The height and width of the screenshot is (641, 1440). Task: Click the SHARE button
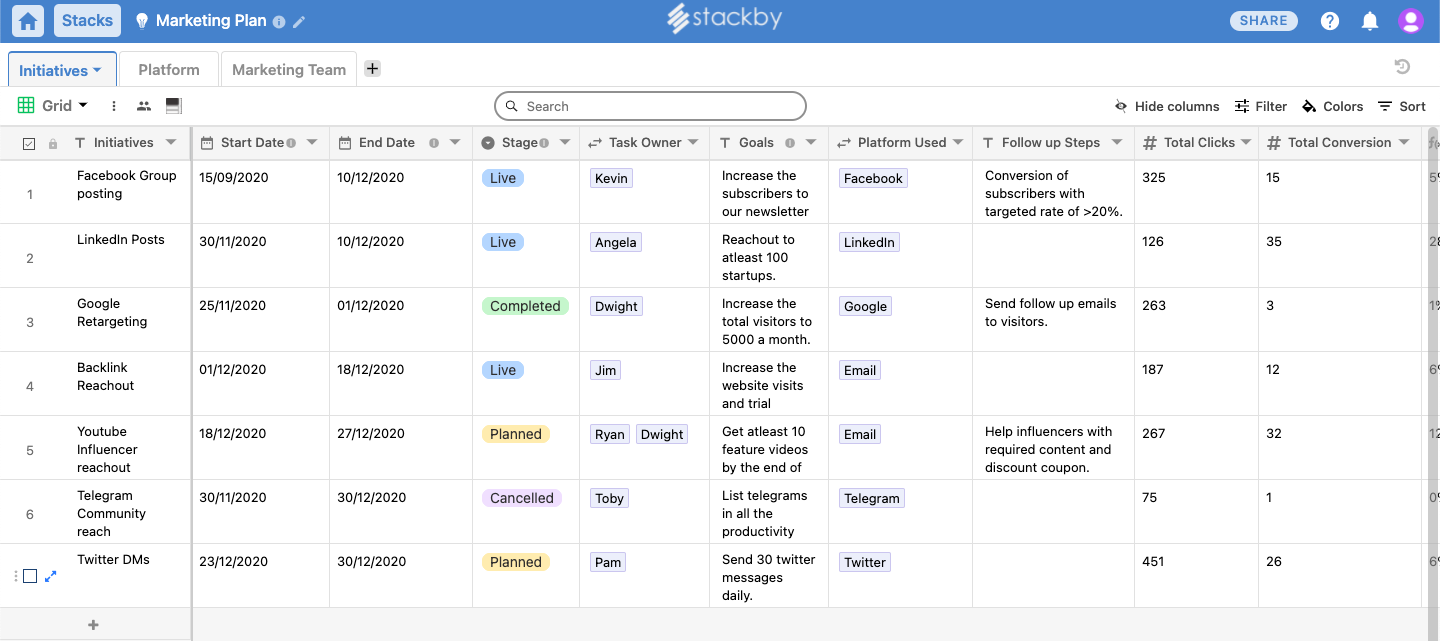(1263, 21)
